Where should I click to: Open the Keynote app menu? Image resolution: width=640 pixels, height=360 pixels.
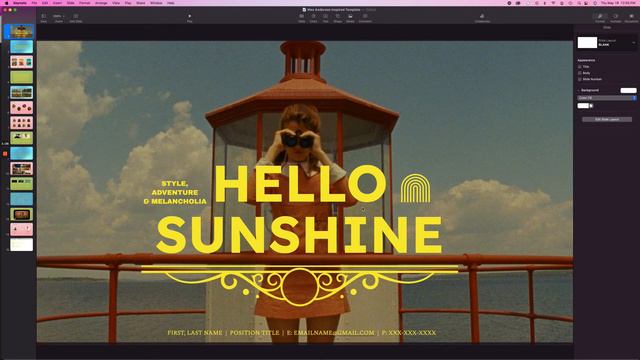coord(20,3)
